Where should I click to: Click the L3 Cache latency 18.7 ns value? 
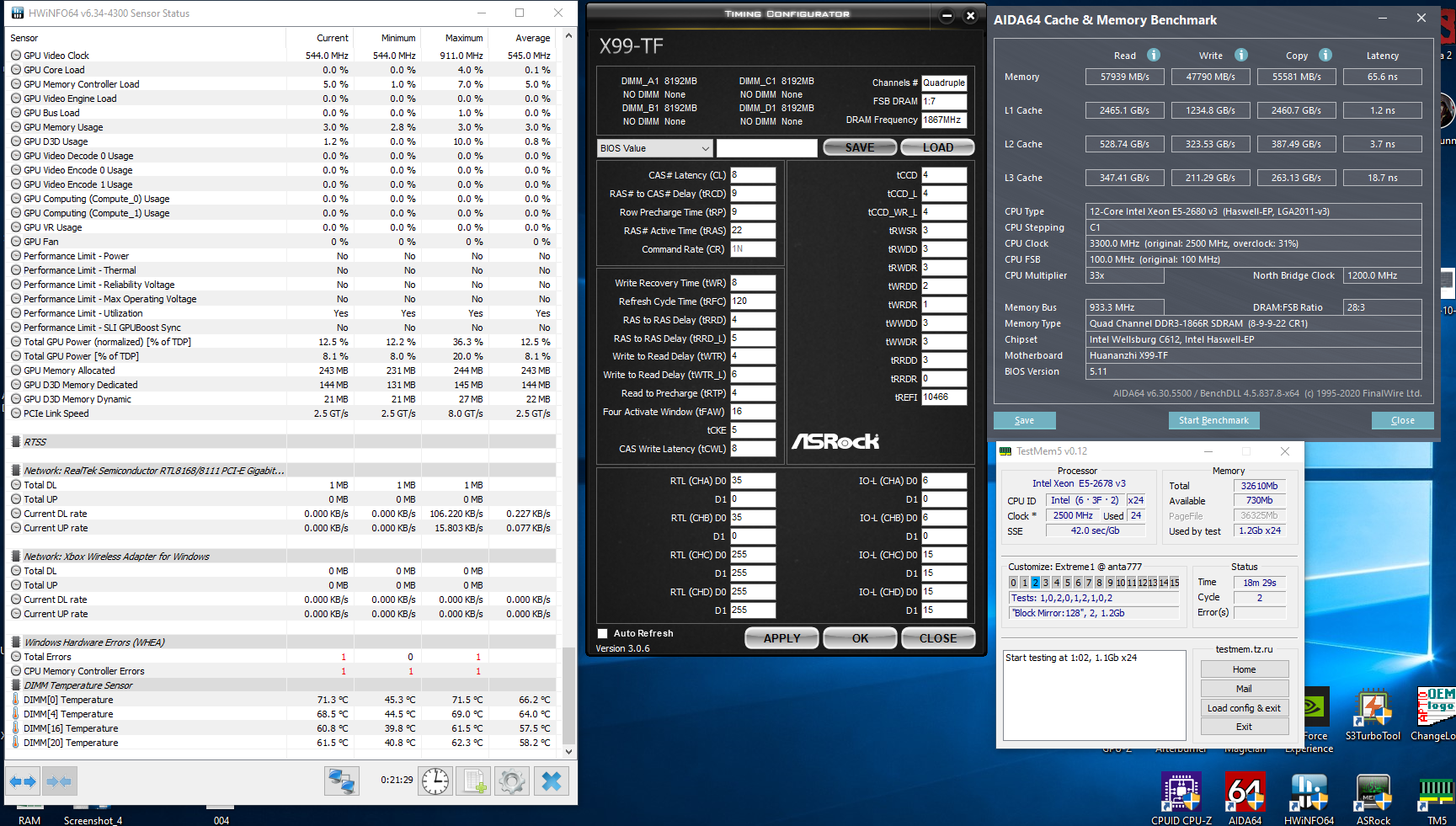pos(1382,178)
